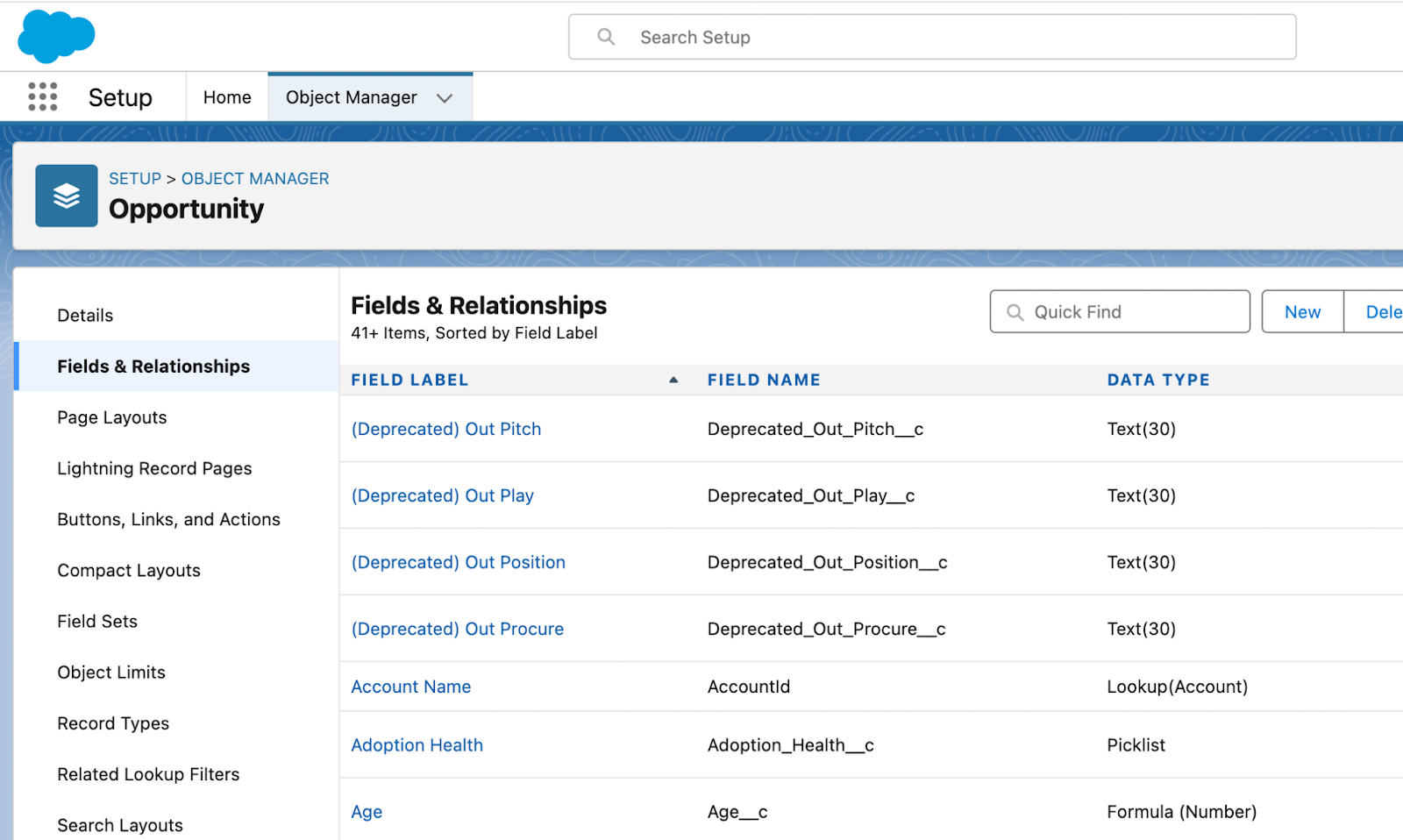Open the App Launcher waffle icon
Viewport: 1403px width, 840px height.
coord(42,96)
